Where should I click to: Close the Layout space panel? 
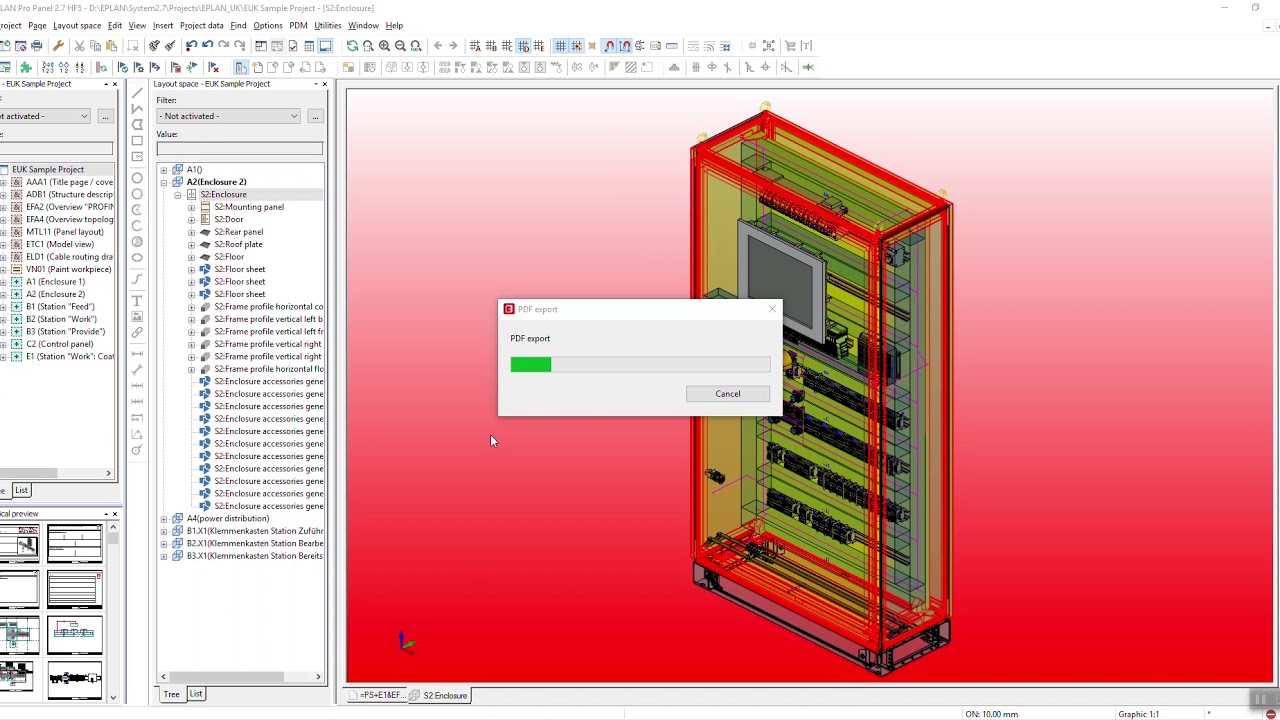click(x=324, y=84)
